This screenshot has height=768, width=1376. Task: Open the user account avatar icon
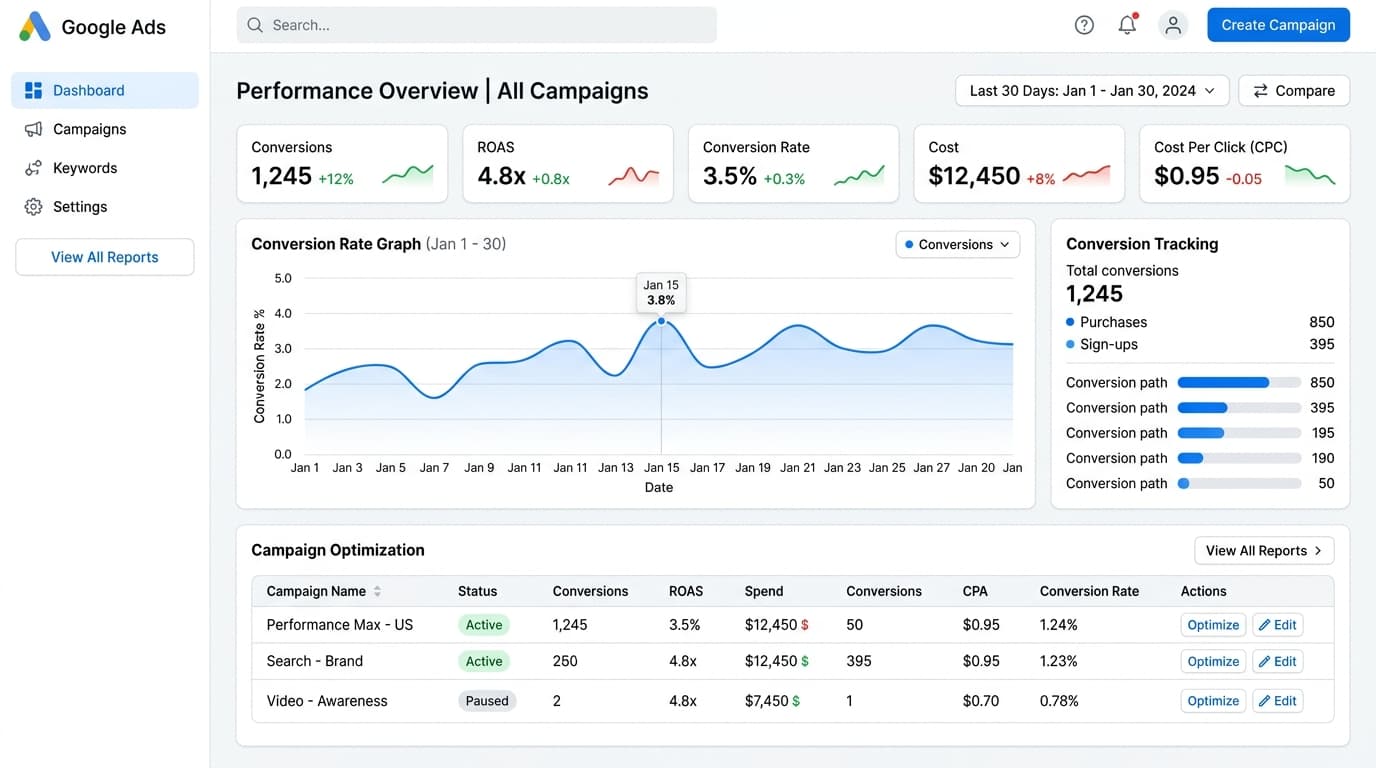tap(1173, 25)
